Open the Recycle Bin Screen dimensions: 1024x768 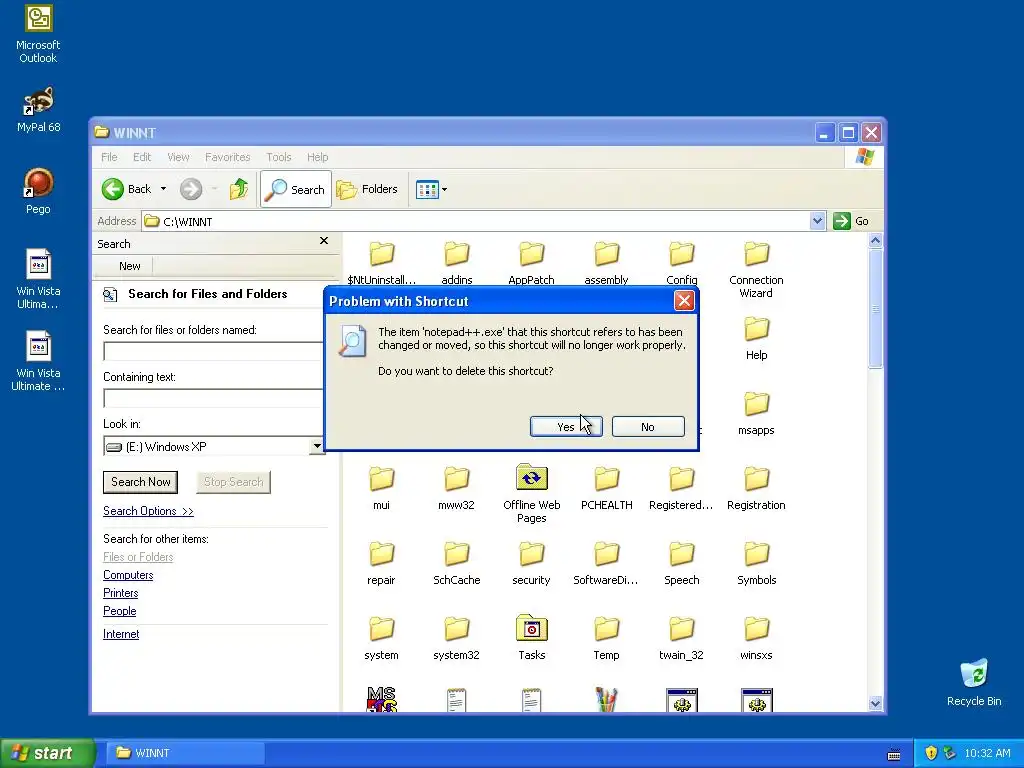[x=974, y=683]
